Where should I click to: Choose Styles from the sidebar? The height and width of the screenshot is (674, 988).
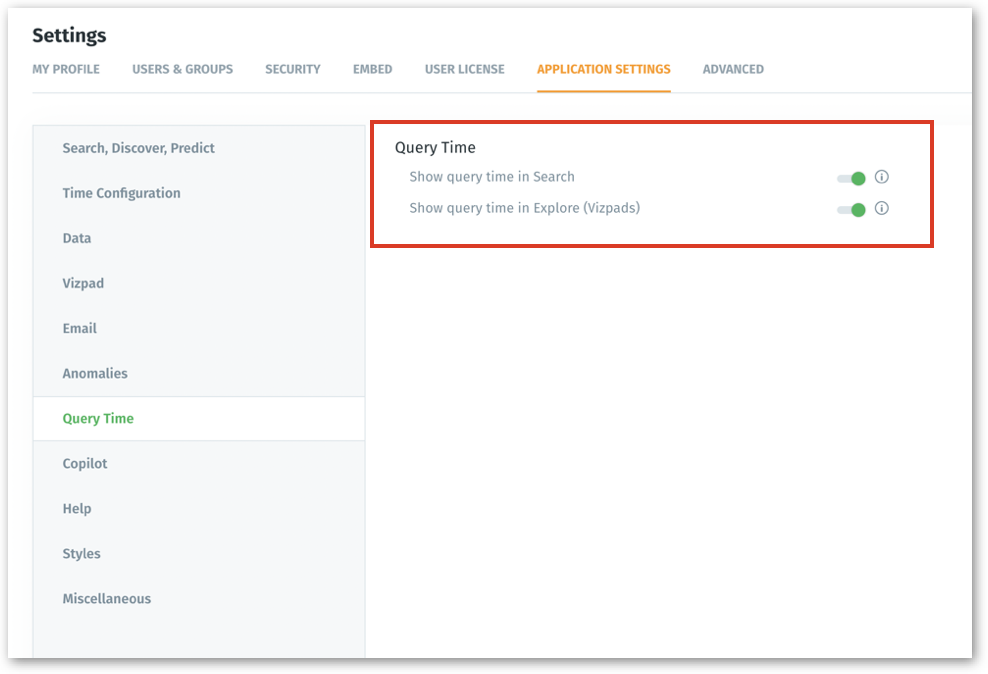tap(81, 553)
